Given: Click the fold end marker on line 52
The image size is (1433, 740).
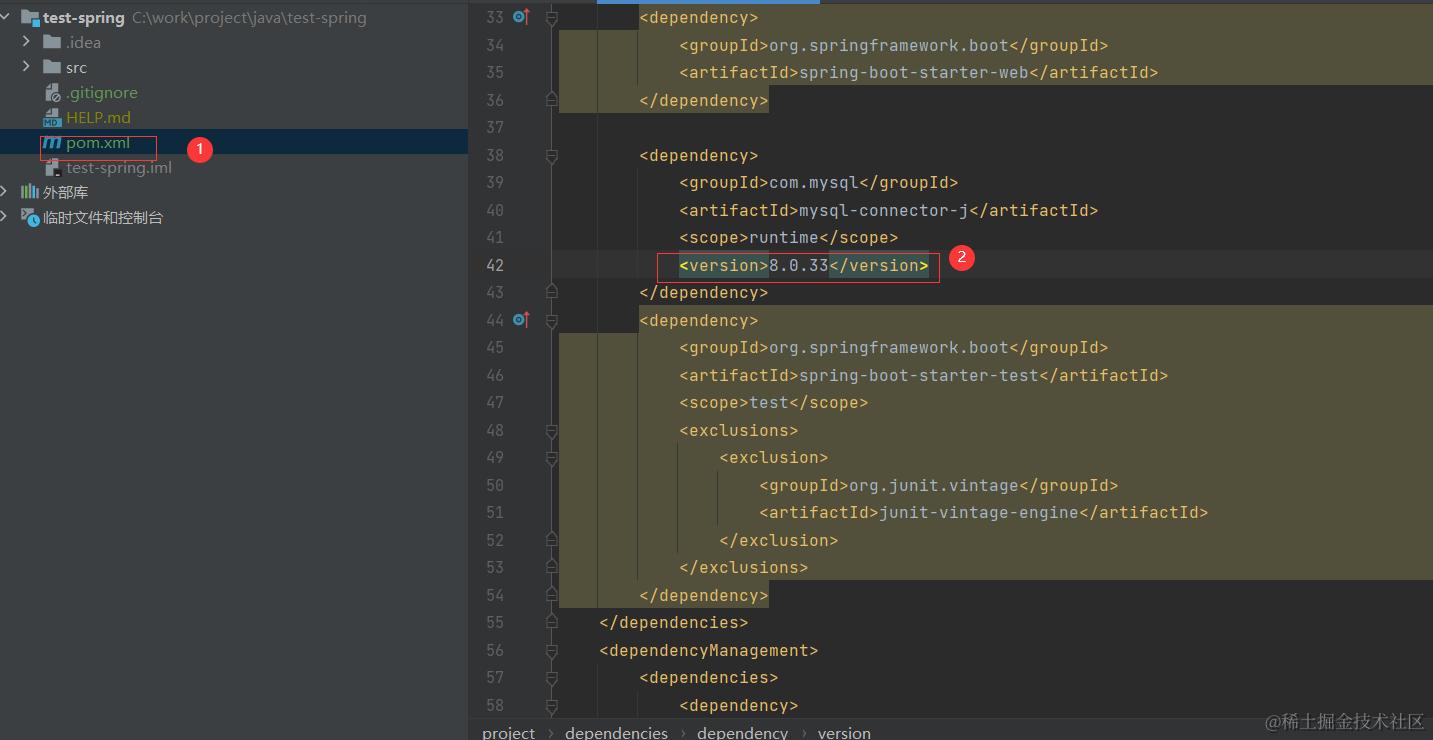Looking at the screenshot, I should point(552,540).
